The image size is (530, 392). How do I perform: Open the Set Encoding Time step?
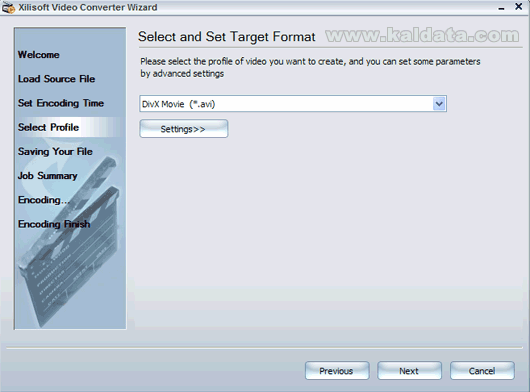pyautogui.click(x=61, y=103)
